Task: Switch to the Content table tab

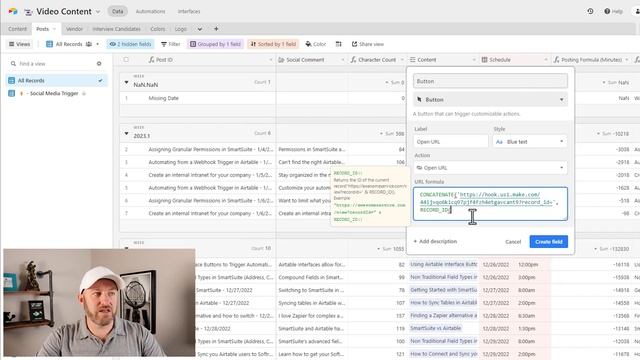Action: (18, 29)
